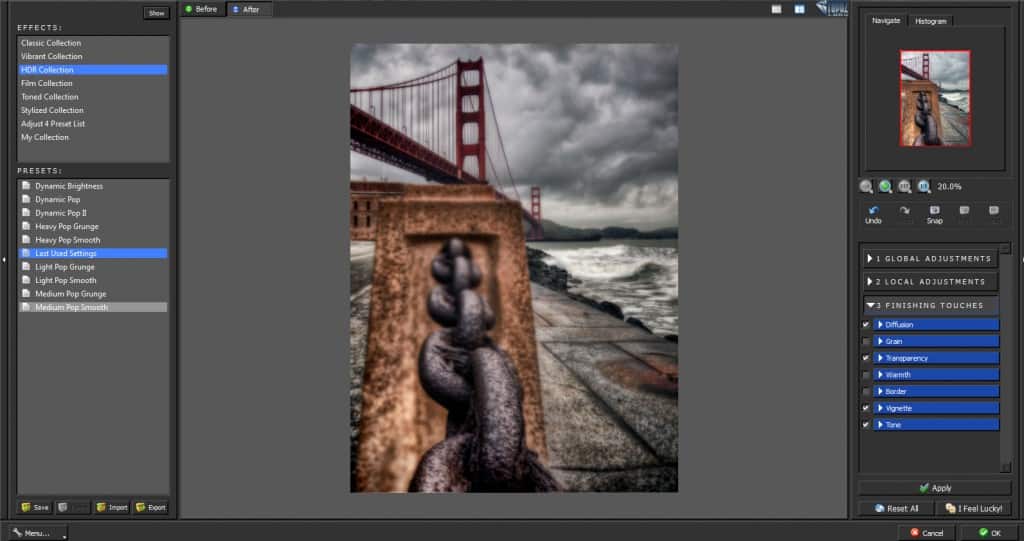Toggle the Tone checkbox

pyautogui.click(x=866, y=425)
